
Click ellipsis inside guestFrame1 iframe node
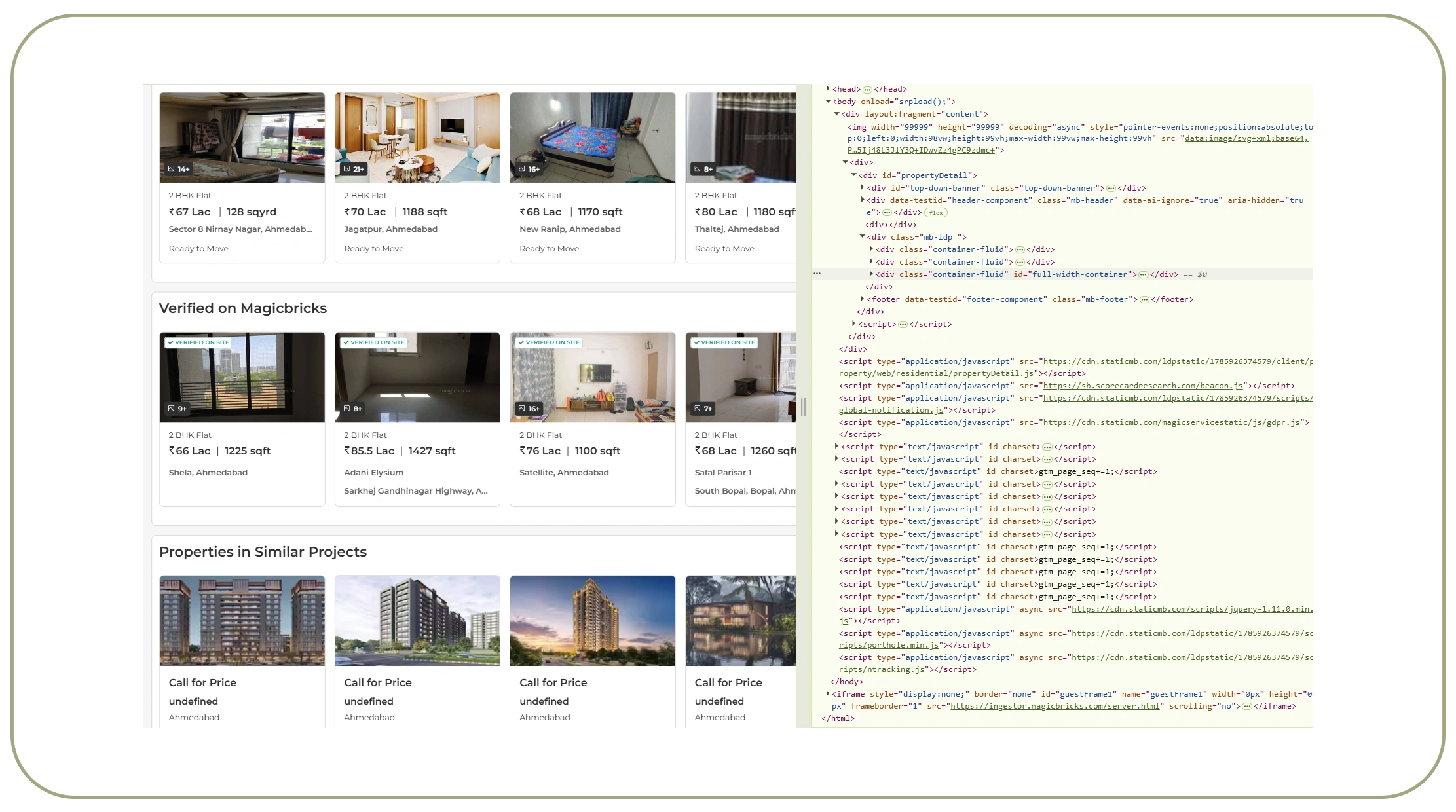1247,707
